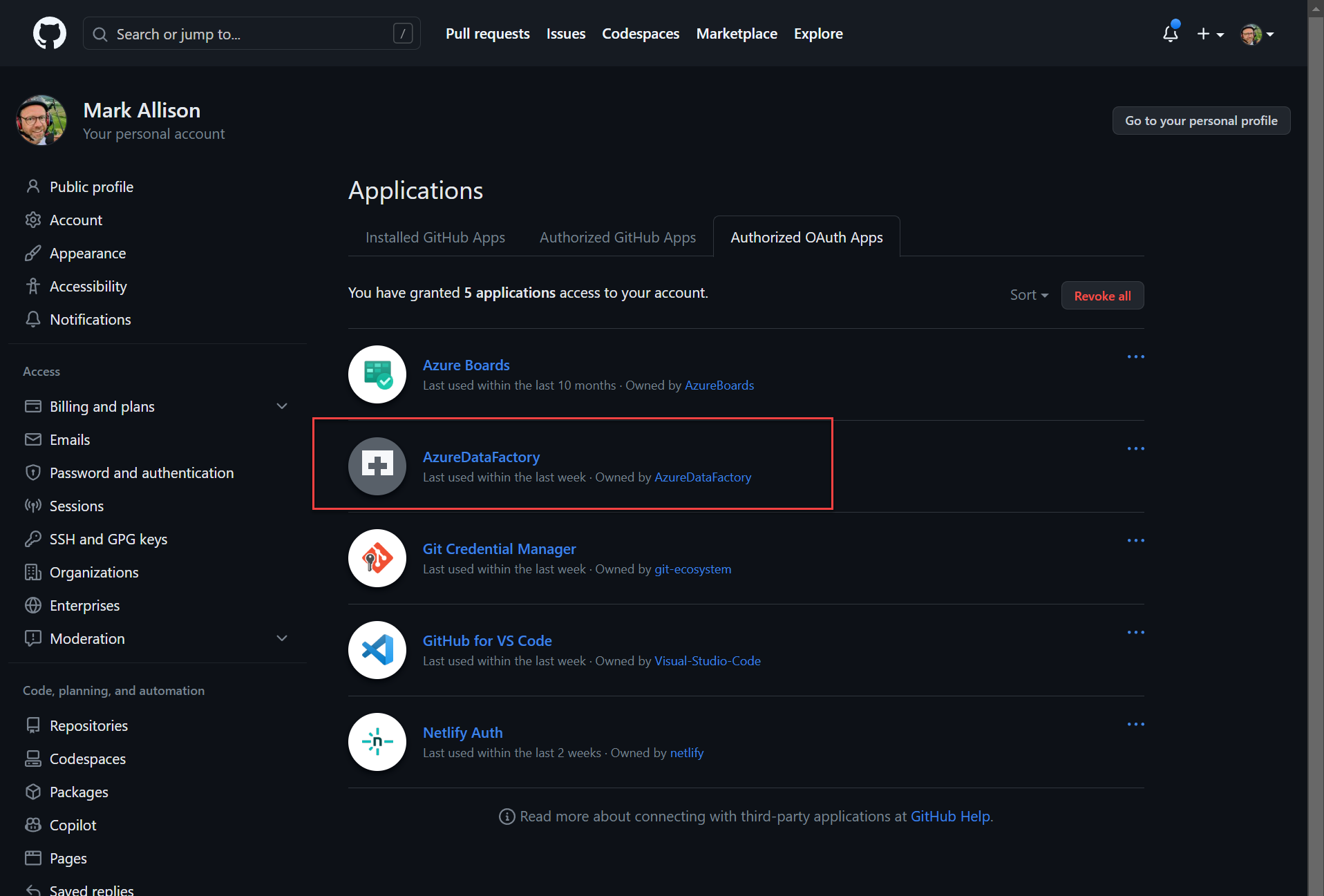Open the GitHub for VS Code three-dot menu

[1135, 632]
